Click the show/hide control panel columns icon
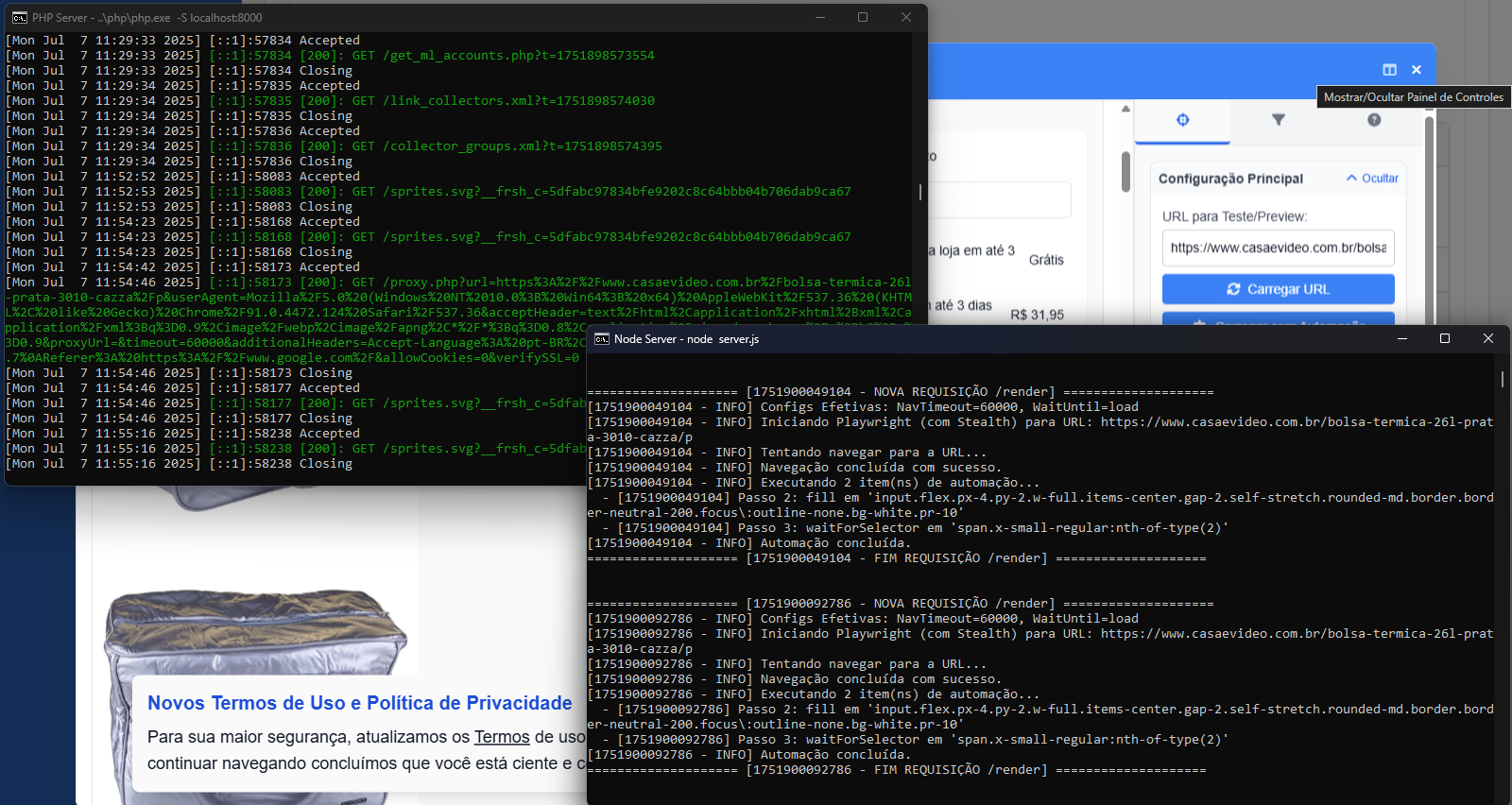1512x805 pixels. coord(1389,70)
